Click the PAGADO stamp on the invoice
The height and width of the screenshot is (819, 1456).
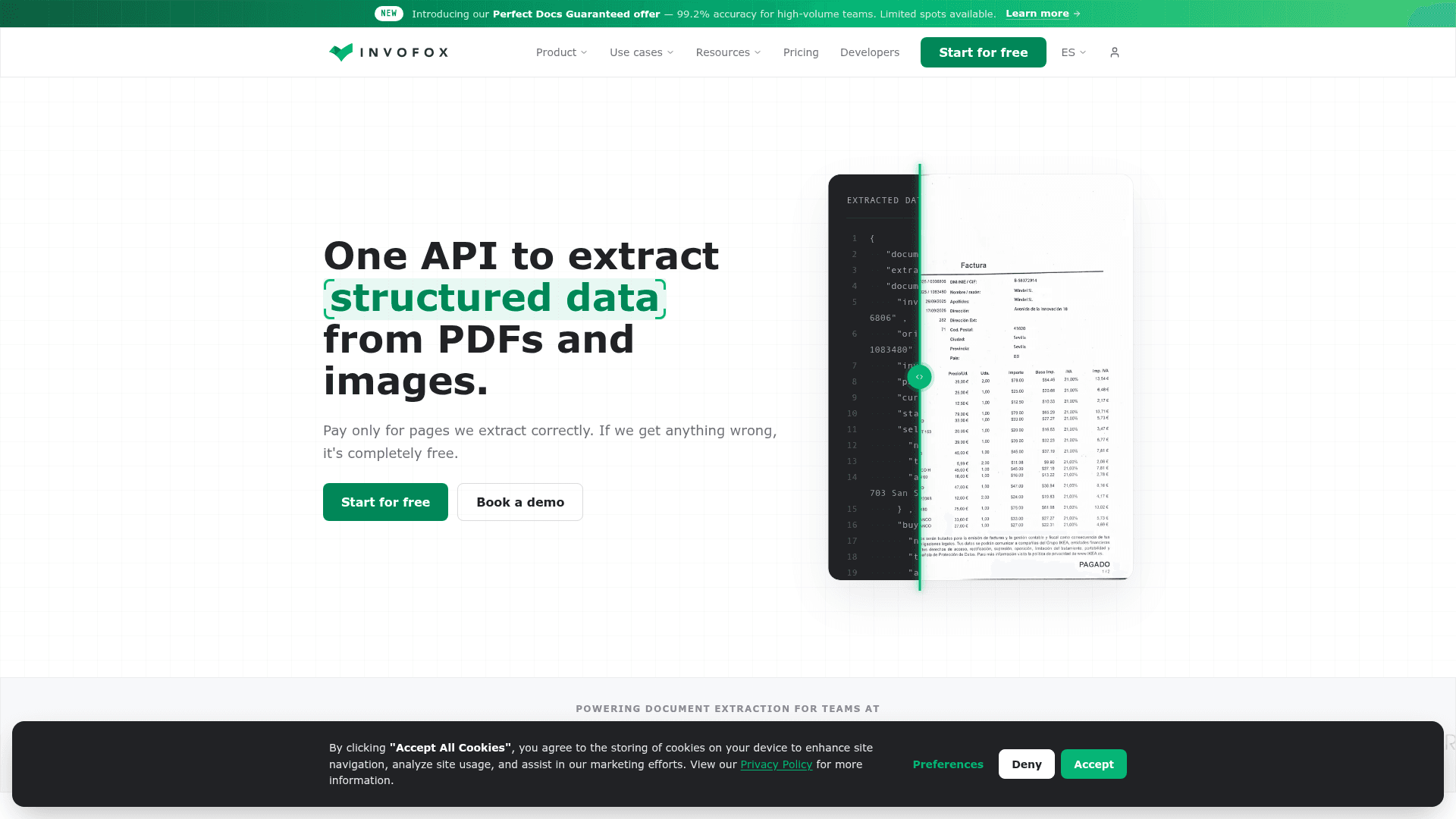pos(1094,564)
